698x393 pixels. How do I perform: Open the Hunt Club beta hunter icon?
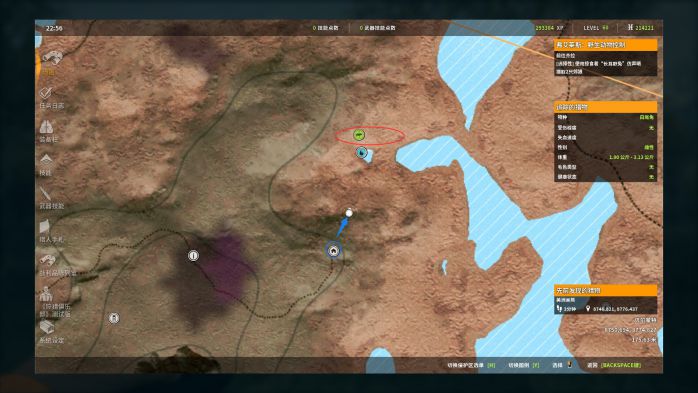click(x=46, y=294)
